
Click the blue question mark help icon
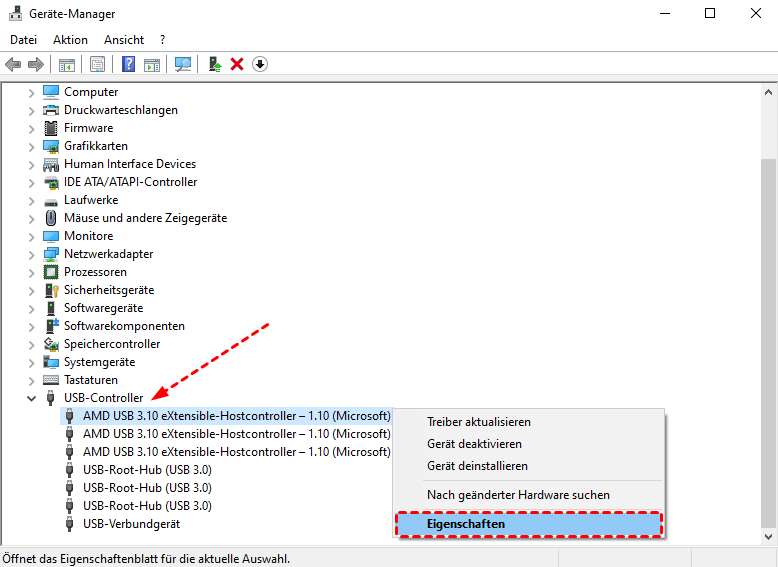128,64
